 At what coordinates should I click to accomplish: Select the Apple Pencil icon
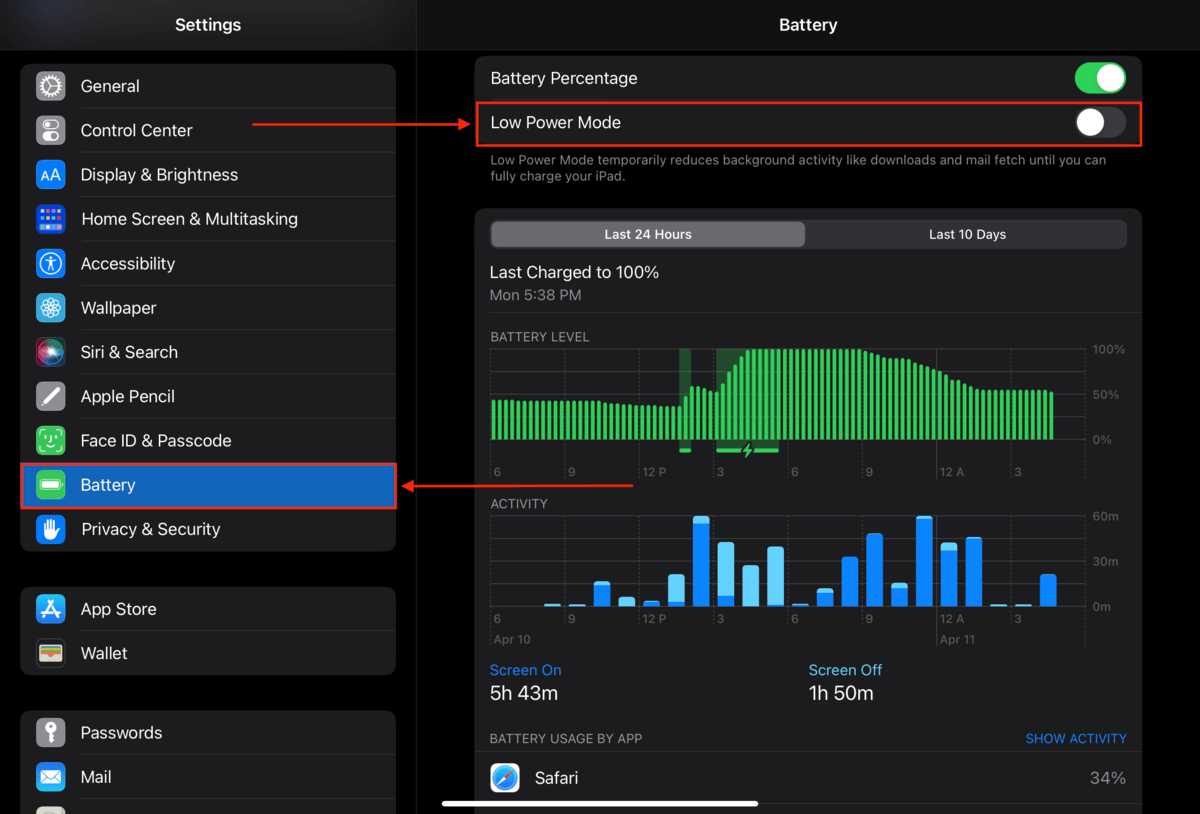tap(50, 396)
